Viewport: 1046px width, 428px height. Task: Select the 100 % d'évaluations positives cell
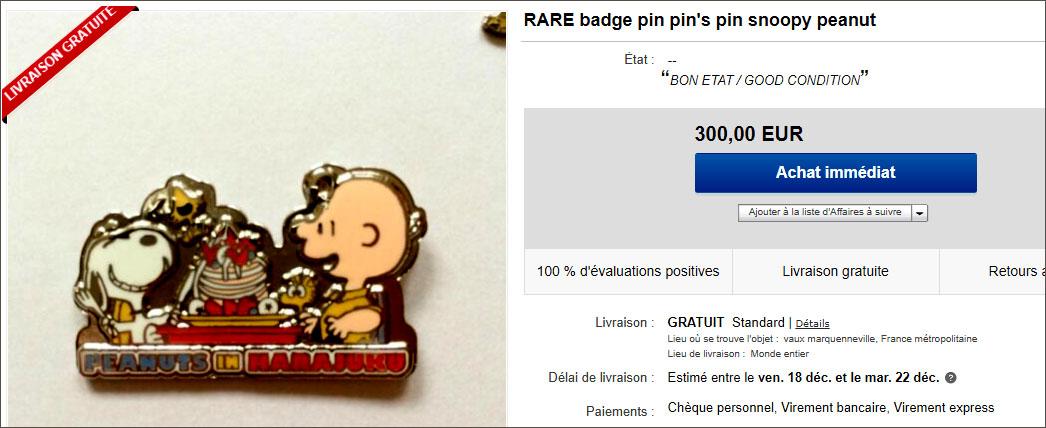[x=628, y=271]
